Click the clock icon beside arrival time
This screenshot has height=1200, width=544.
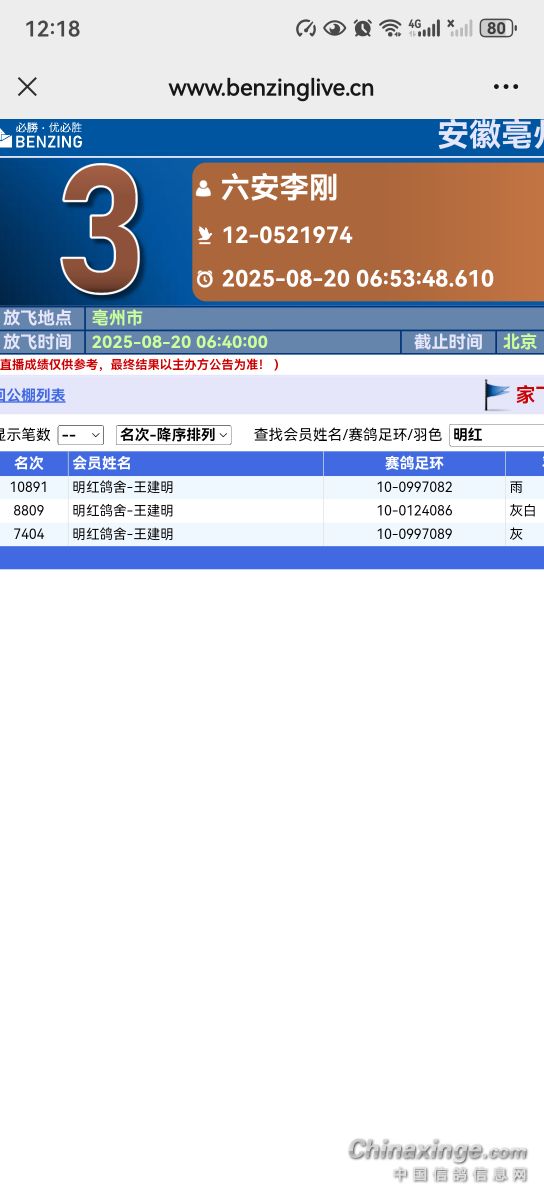205,279
